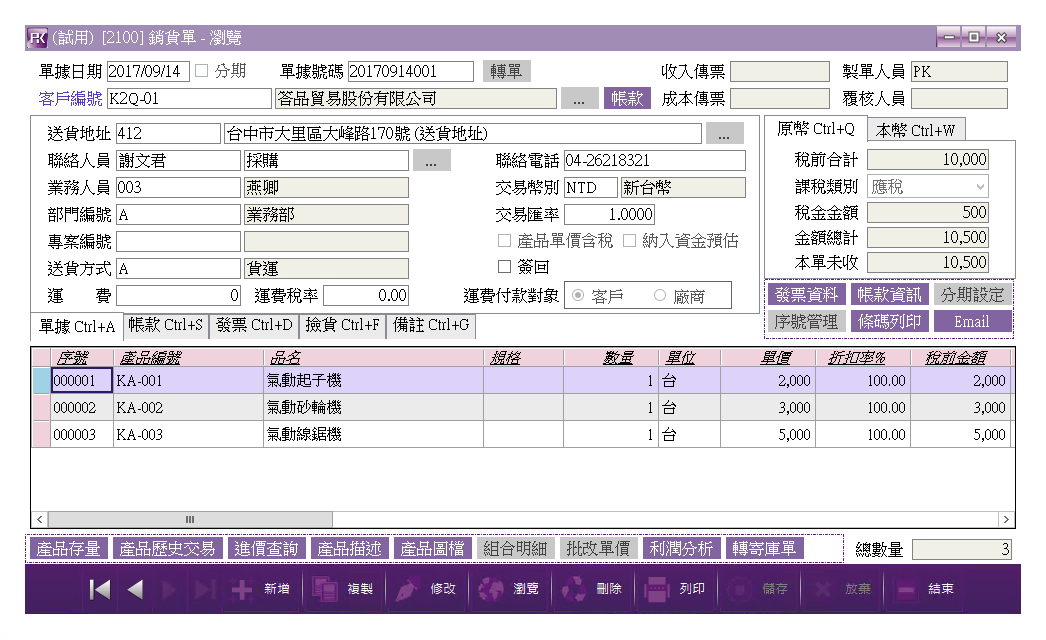Click the 轉單 button
1046x640 pixels.
506,71
